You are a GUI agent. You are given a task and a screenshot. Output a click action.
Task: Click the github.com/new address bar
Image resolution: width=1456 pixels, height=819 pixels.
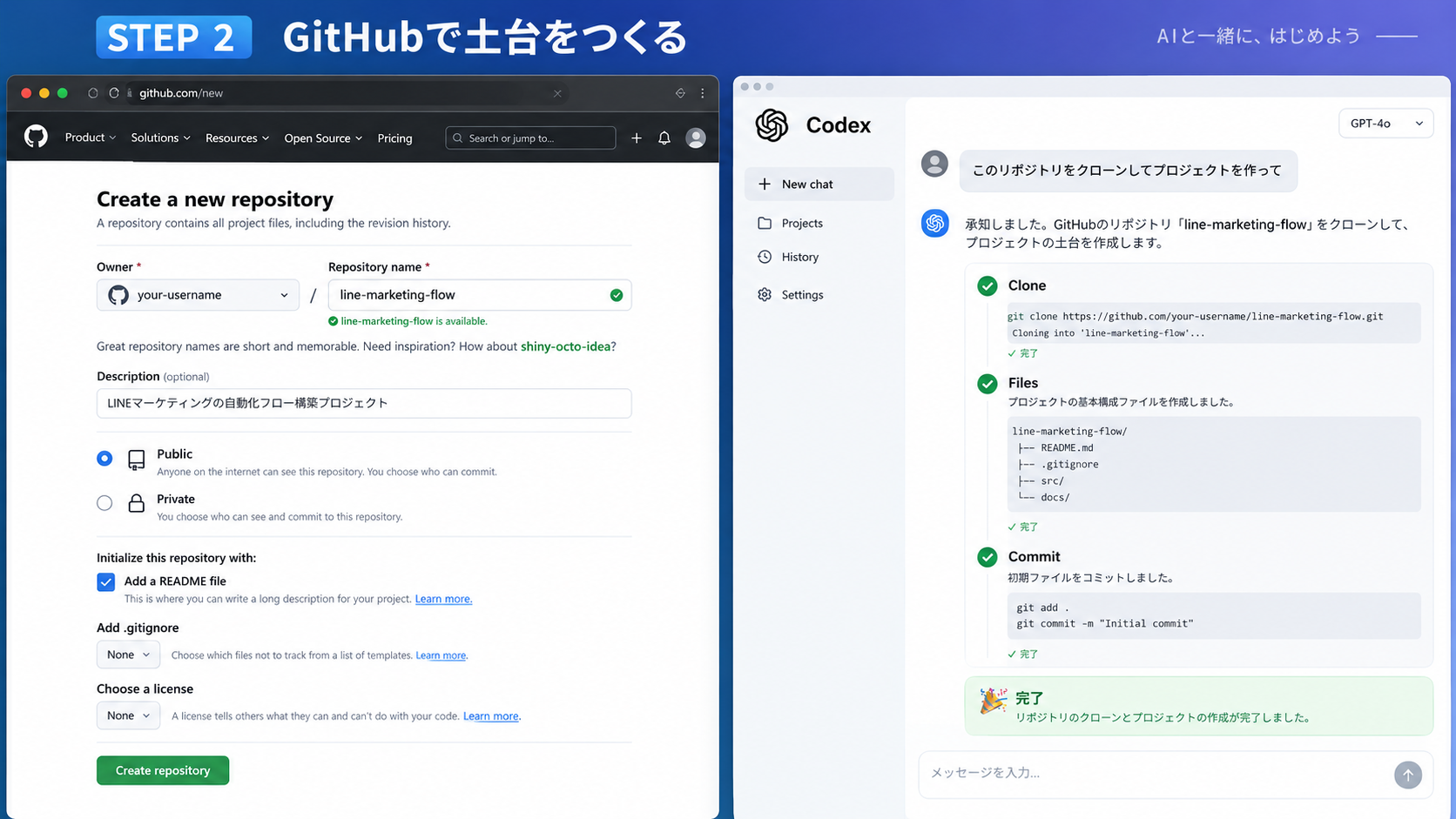(347, 93)
